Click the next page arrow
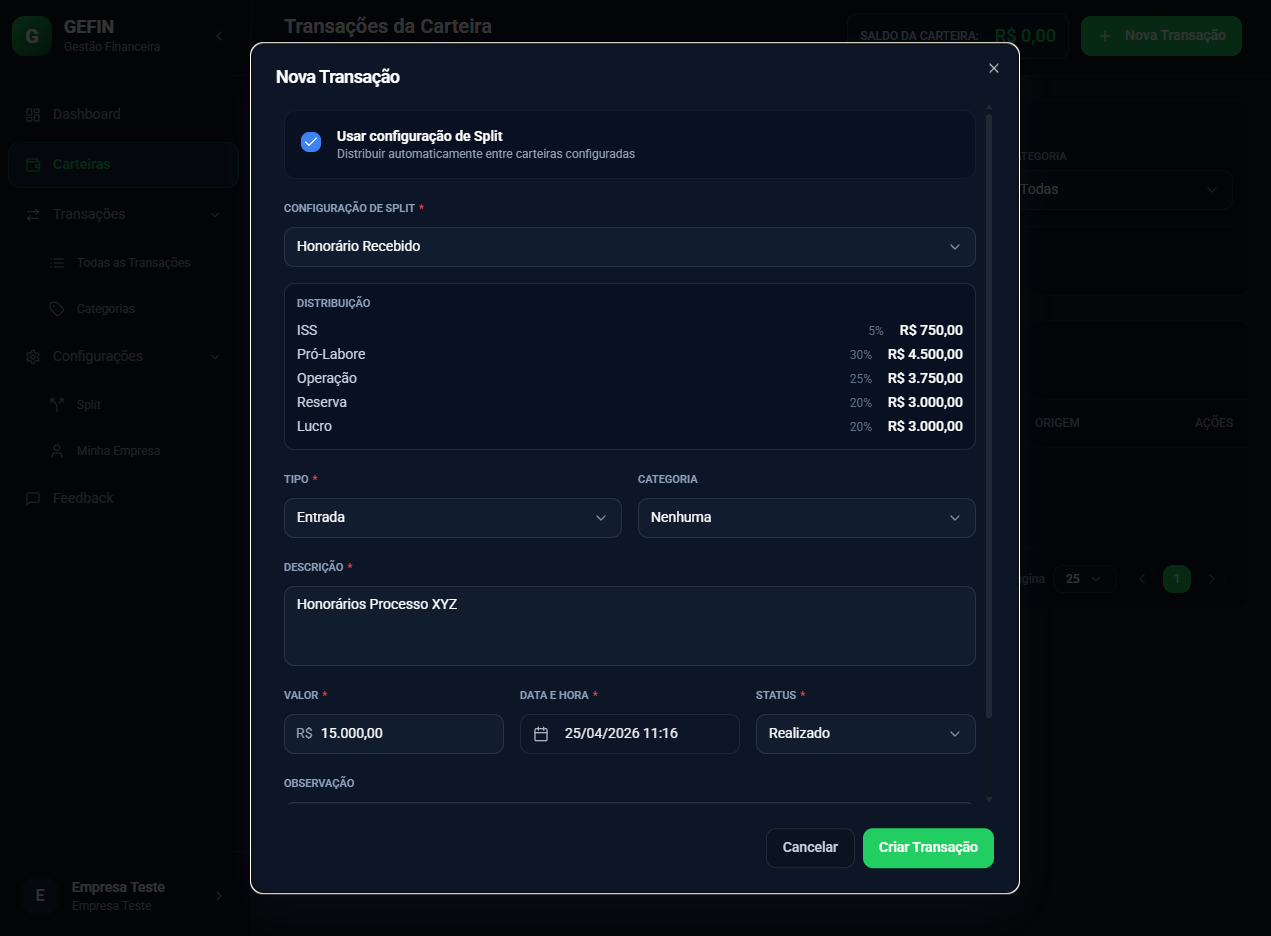 point(1212,579)
